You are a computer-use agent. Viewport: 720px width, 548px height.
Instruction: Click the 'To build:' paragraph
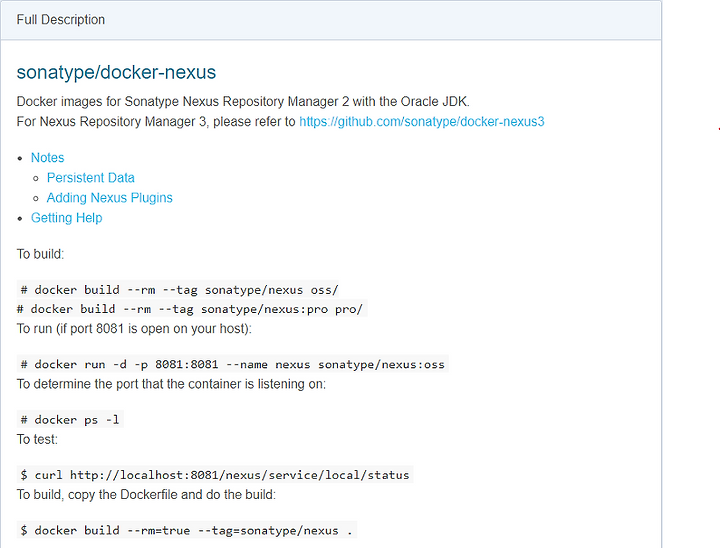pos(40,254)
